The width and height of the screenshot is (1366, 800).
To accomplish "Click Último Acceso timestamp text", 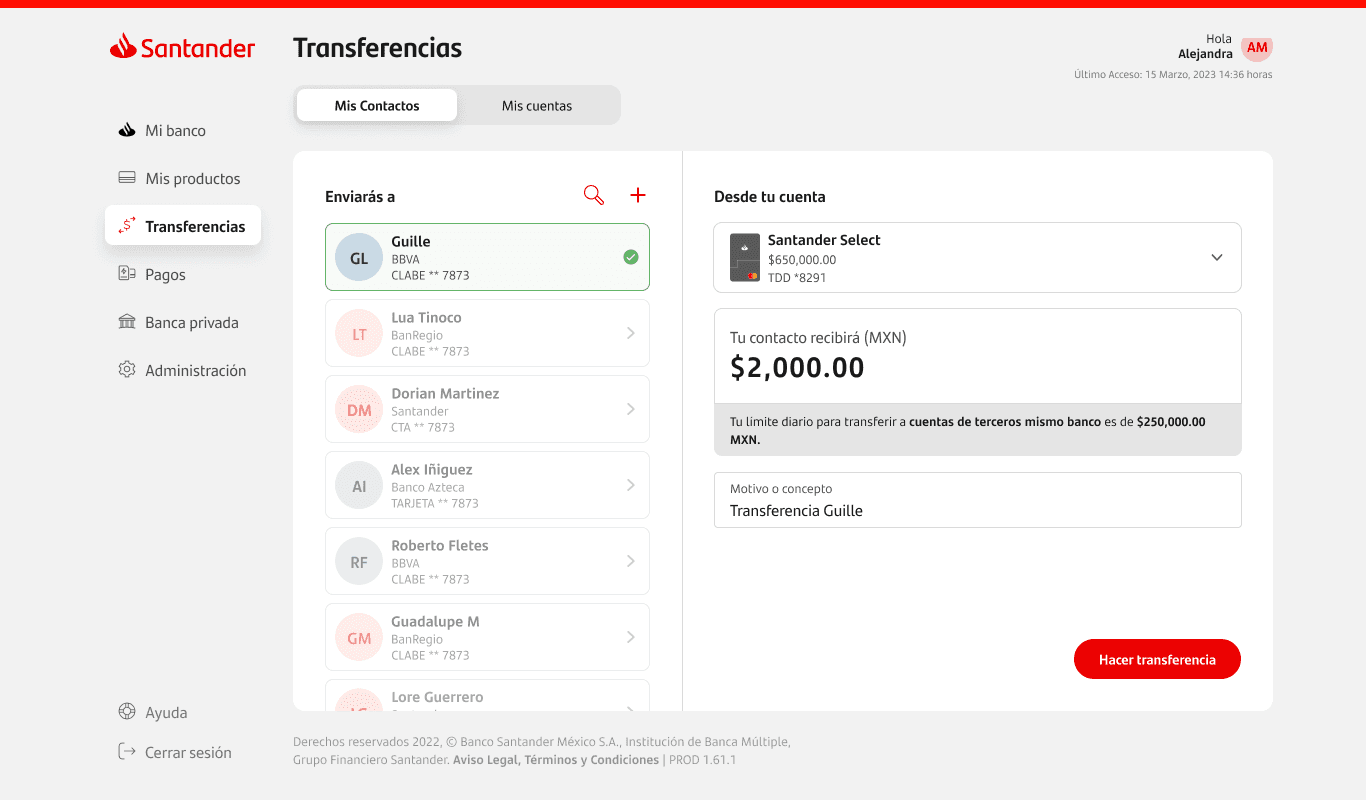I will click(x=1173, y=74).
